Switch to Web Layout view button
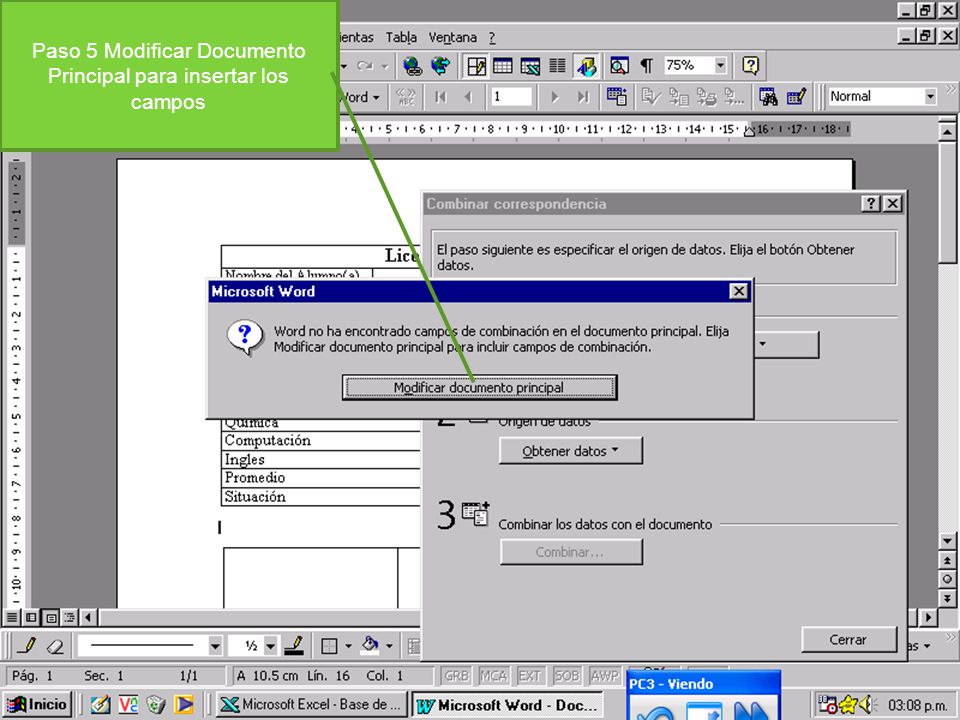This screenshot has width=960, height=720. click(x=31, y=617)
